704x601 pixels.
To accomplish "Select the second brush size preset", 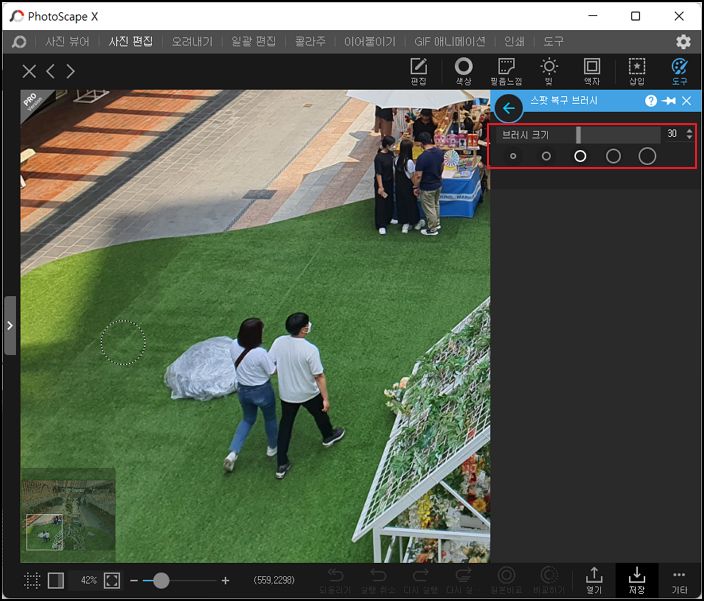I will coord(546,156).
